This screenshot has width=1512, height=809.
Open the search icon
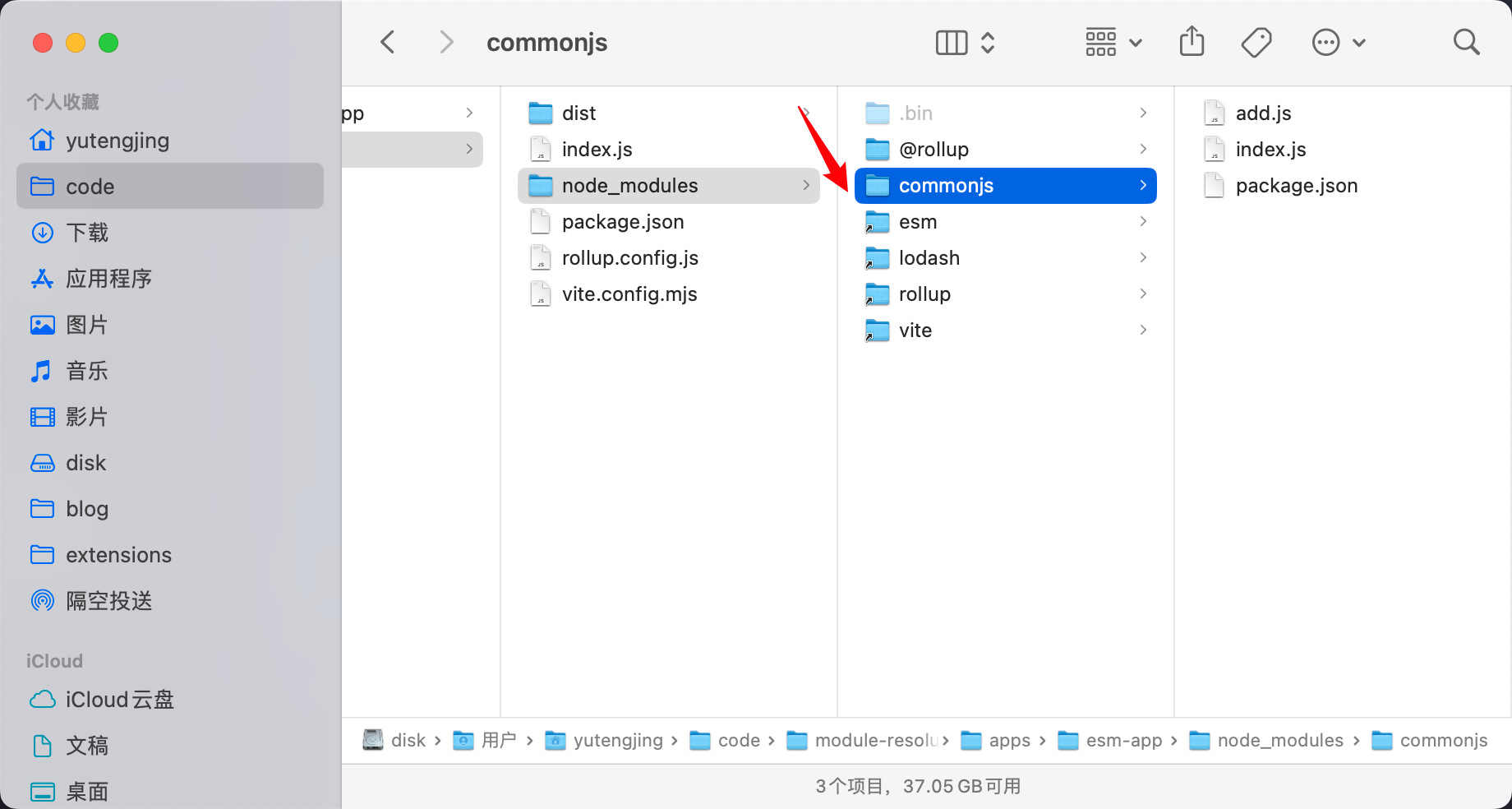point(1466,41)
